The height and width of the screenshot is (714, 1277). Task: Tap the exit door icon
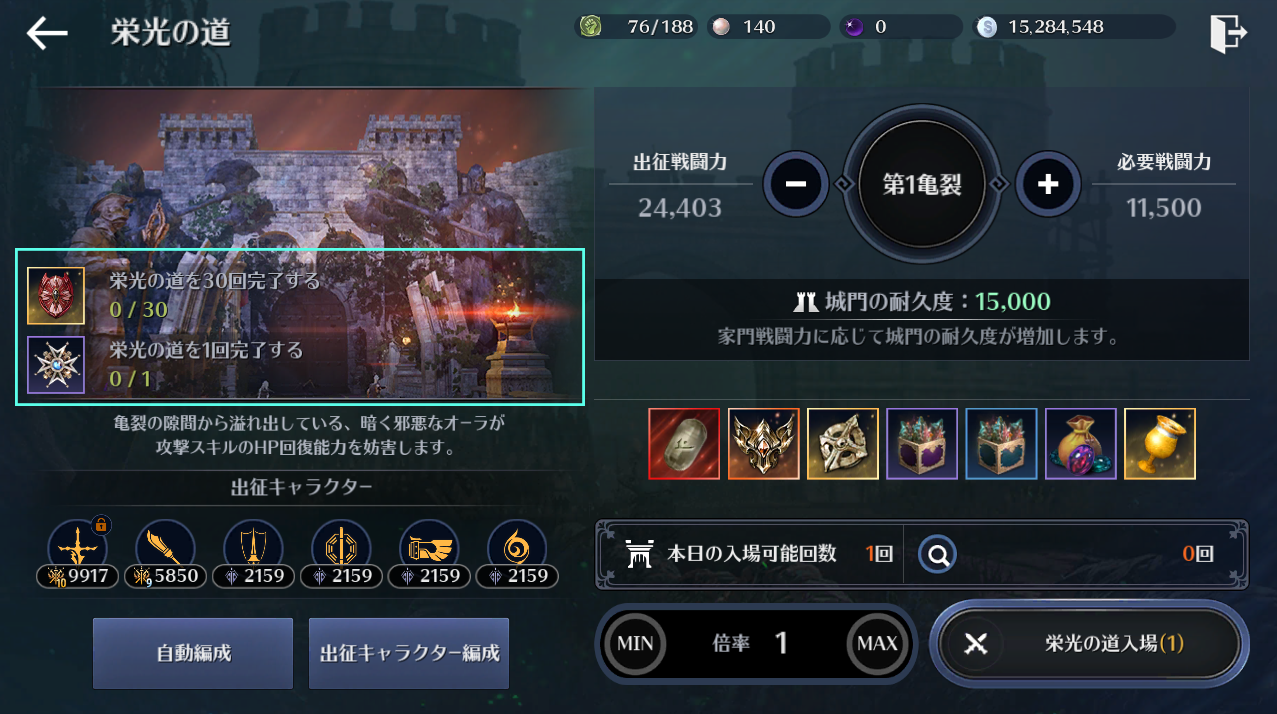pyautogui.click(x=1227, y=32)
